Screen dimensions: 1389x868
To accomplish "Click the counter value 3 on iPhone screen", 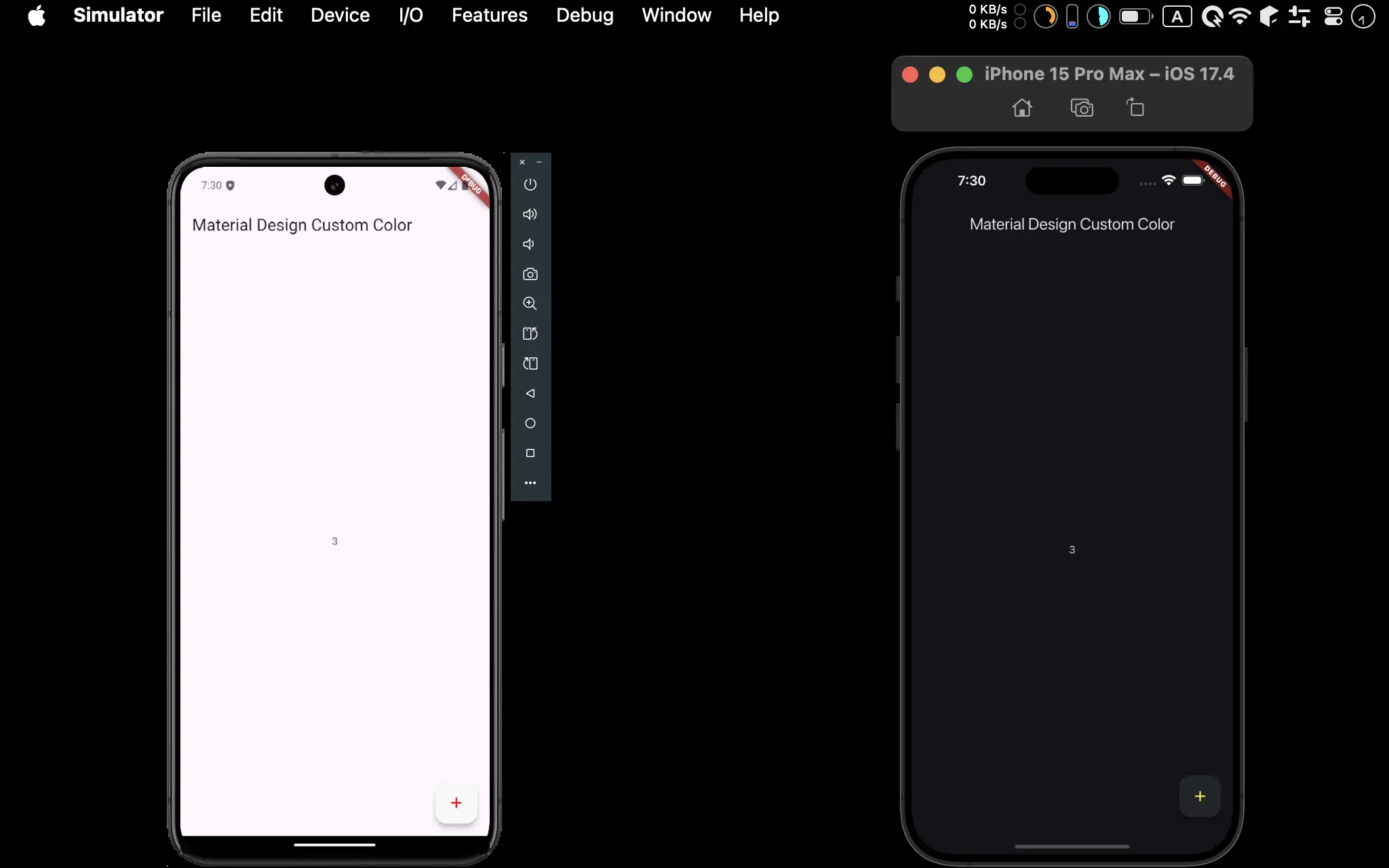I will pyautogui.click(x=1072, y=550).
